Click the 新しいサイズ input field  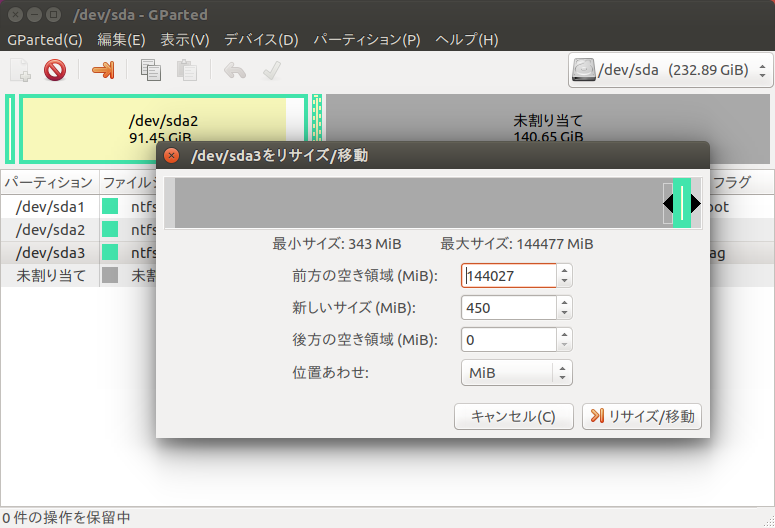coord(509,308)
